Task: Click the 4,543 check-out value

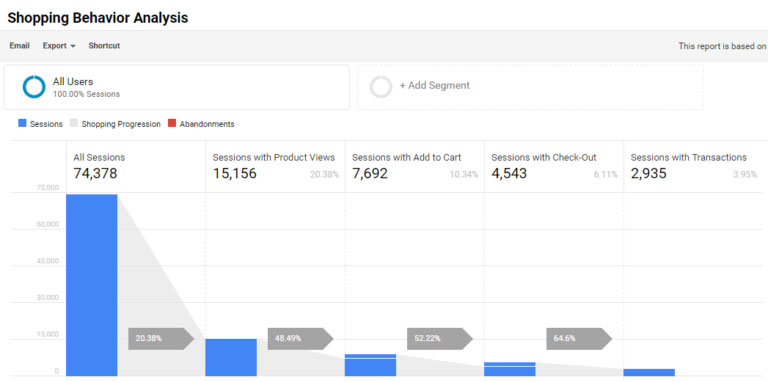Action: coord(509,173)
